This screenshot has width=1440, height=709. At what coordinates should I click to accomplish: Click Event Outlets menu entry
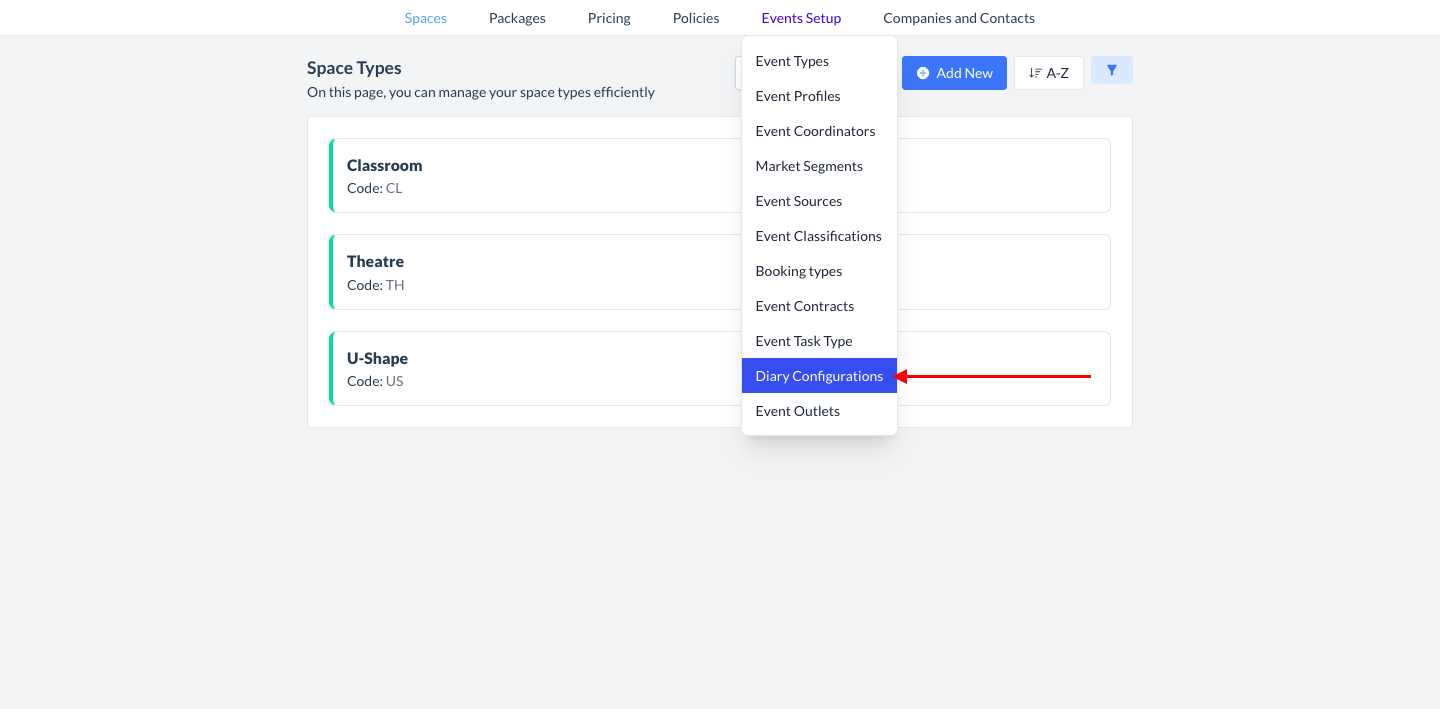click(x=797, y=411)
